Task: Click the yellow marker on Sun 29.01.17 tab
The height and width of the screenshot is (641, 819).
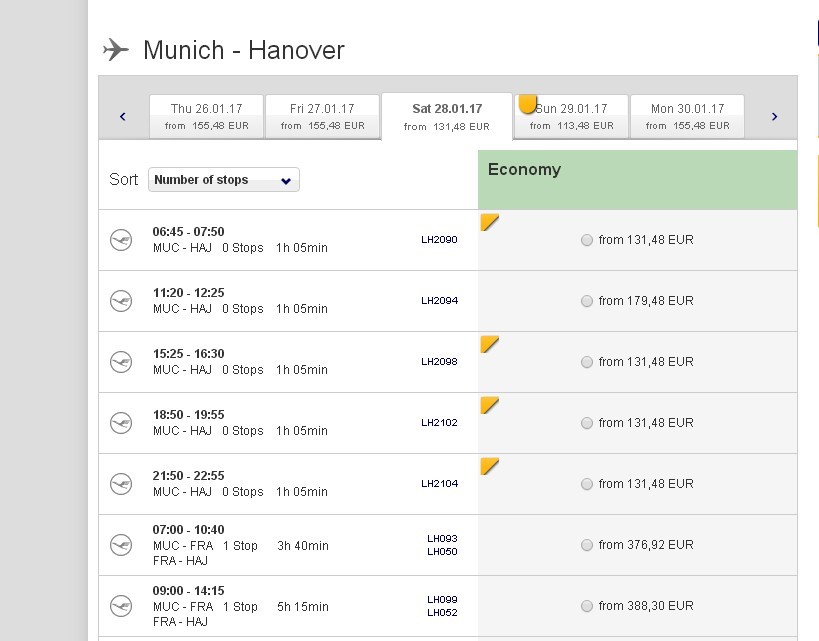Action: coord(528,104)
